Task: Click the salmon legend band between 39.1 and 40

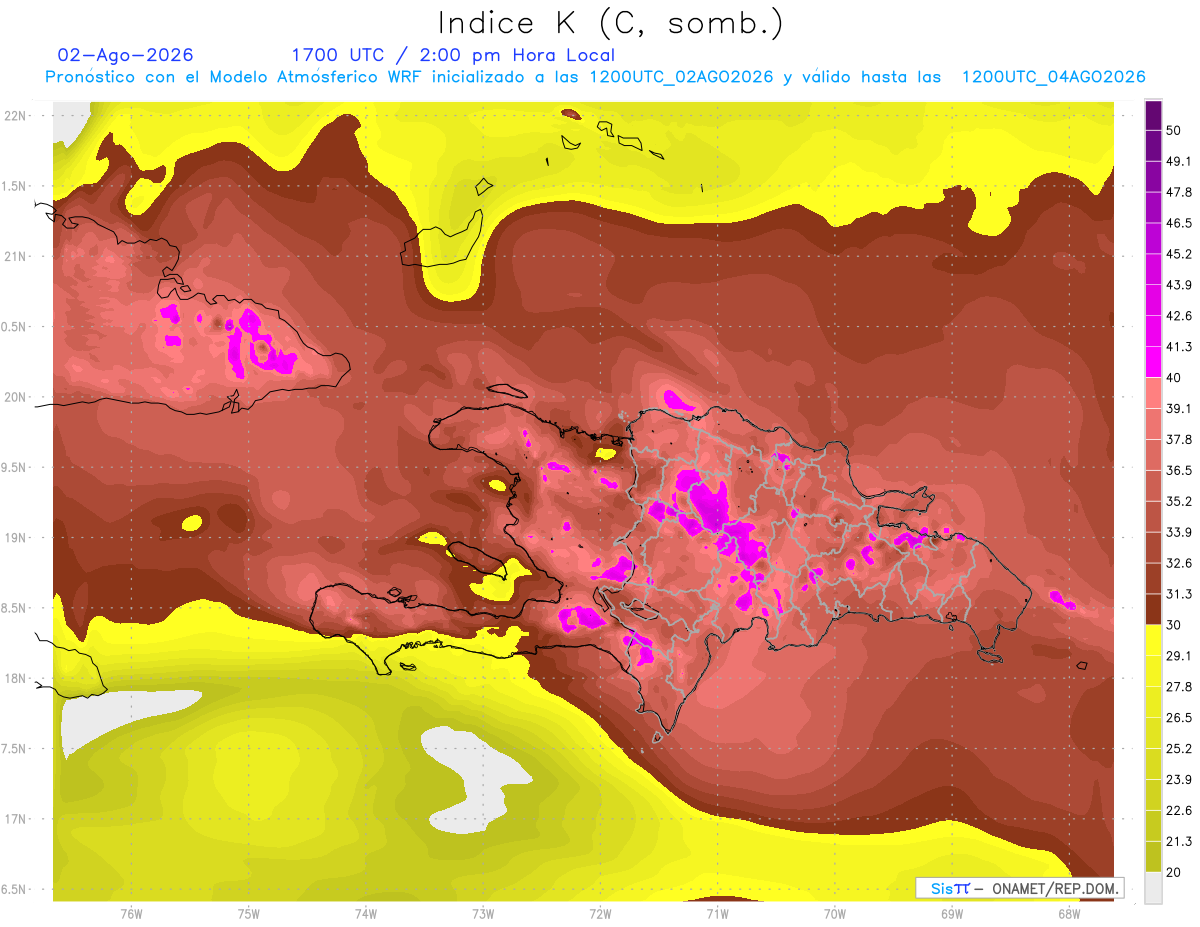Action: (x=1153, y=392)
